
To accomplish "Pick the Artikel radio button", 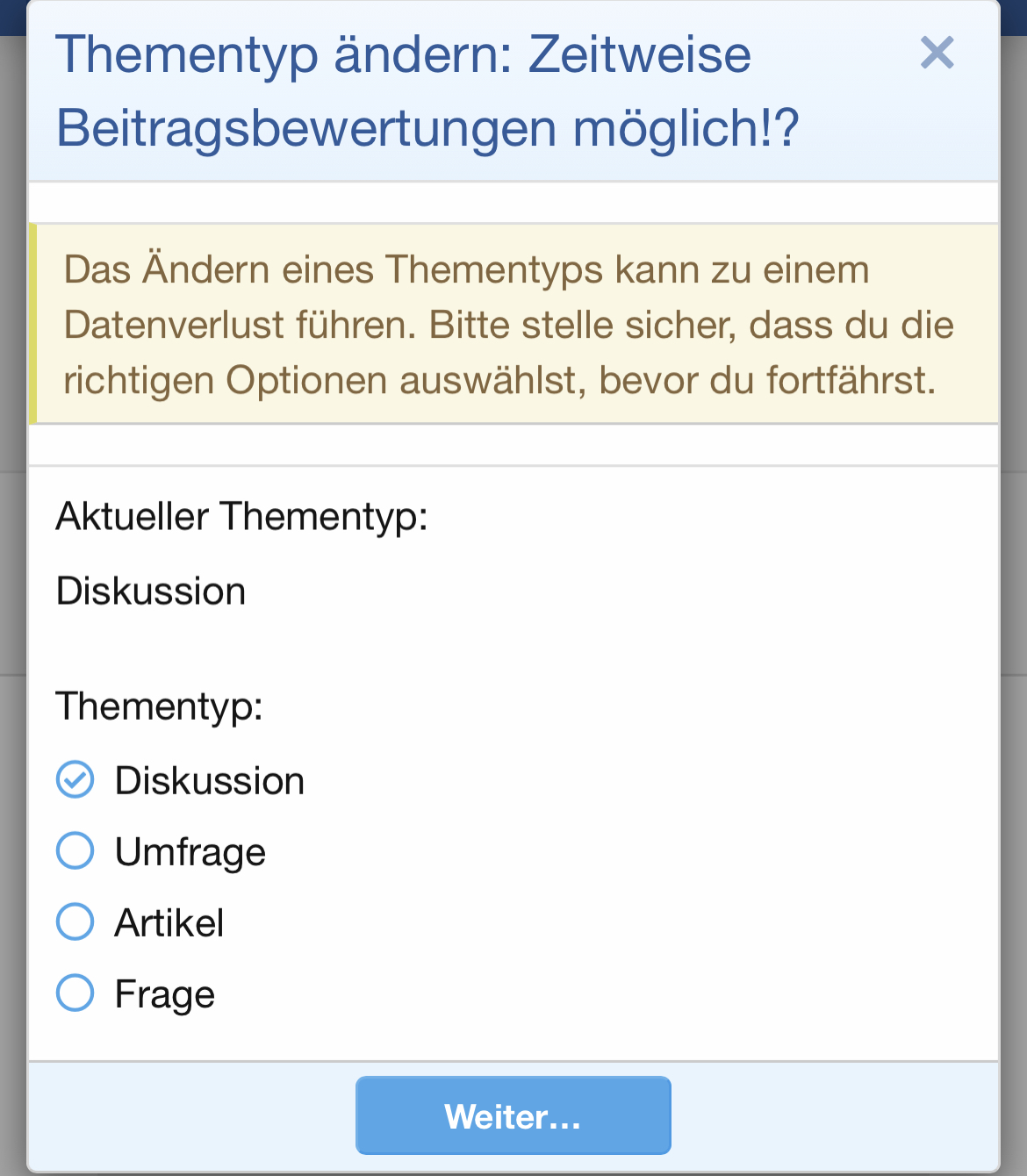I will pyautogui.click(x=75, y=921).
